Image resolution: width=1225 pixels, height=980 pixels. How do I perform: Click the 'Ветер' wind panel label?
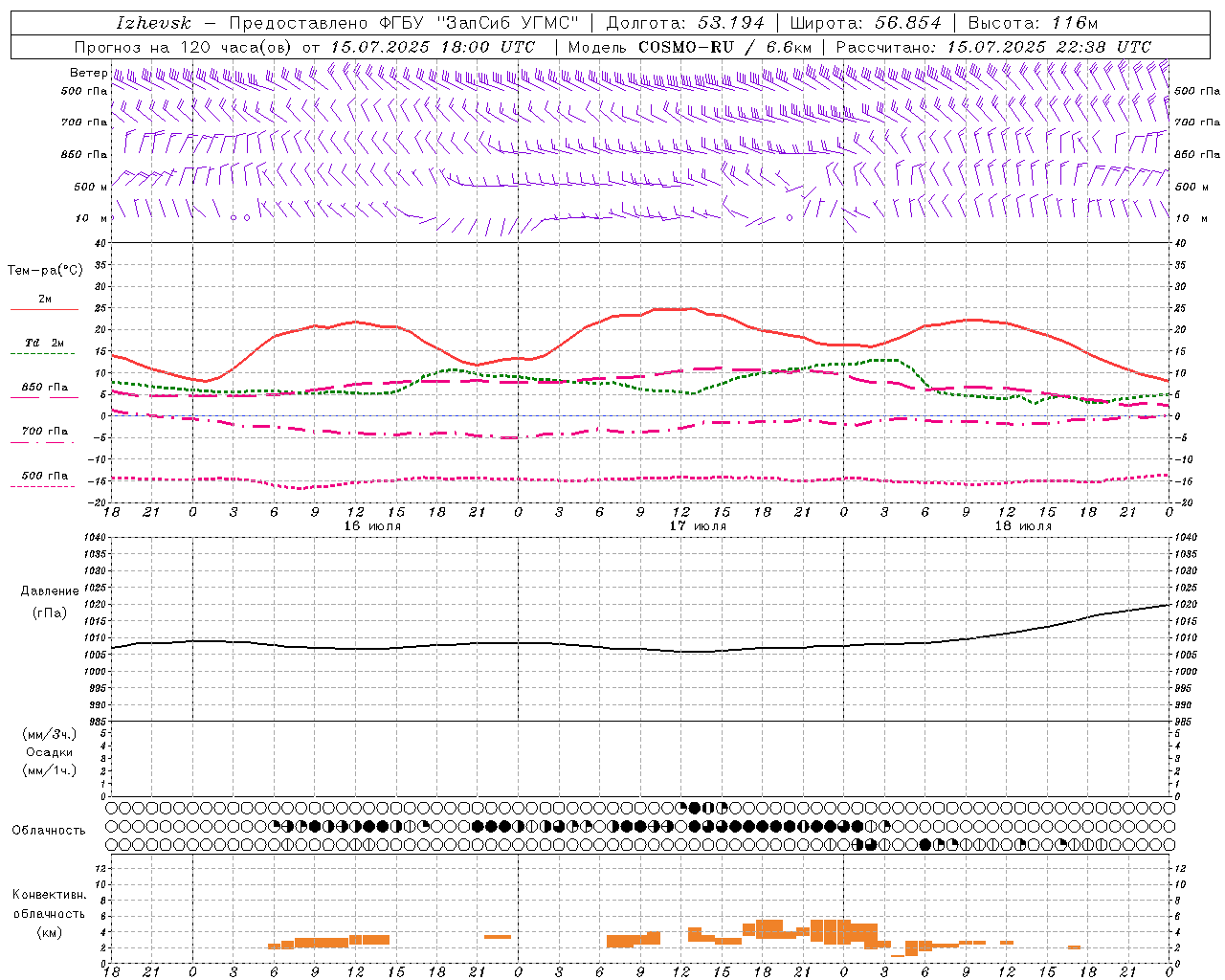pyautogui.click(x=88, y=73)
